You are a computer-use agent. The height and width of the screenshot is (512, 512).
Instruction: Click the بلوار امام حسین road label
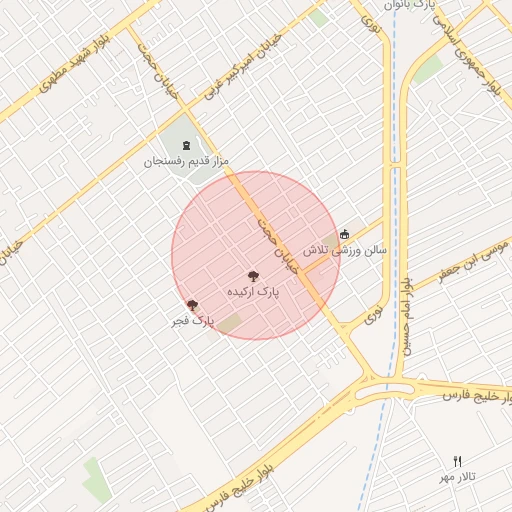(407, 317)
